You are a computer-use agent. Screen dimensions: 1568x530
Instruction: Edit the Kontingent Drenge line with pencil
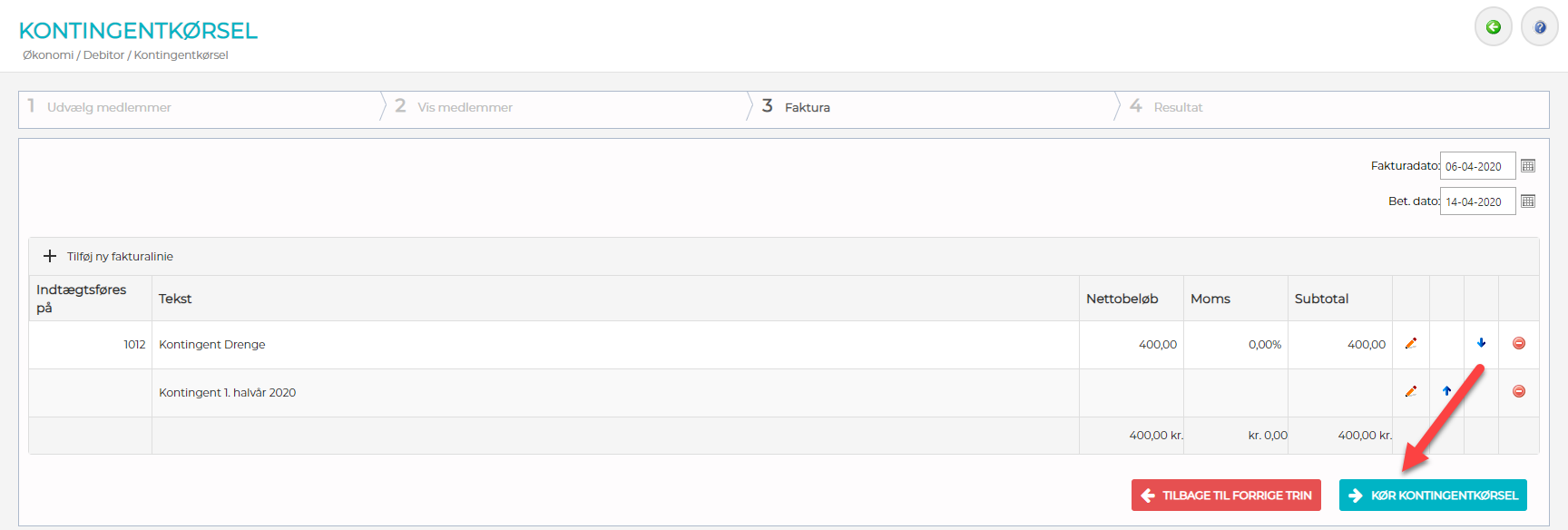coord(1411,343)
